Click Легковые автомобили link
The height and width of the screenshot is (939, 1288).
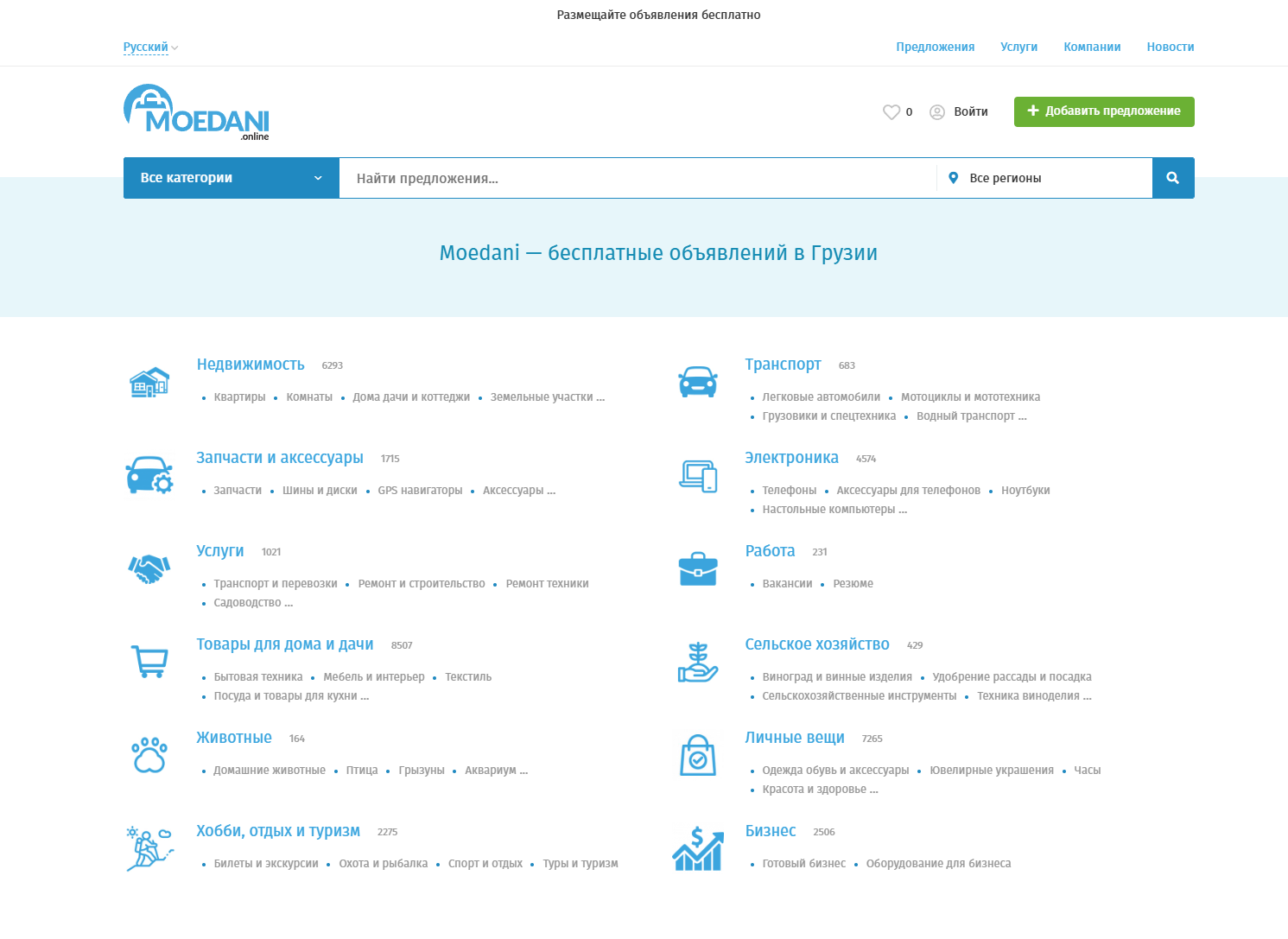822,397
